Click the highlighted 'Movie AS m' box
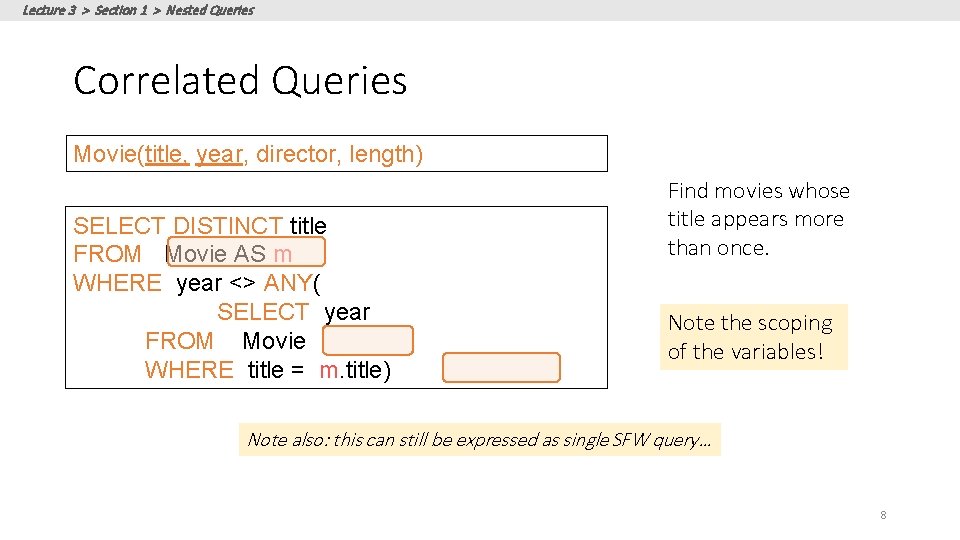This screenshot has height=540, width=960. 246,252
